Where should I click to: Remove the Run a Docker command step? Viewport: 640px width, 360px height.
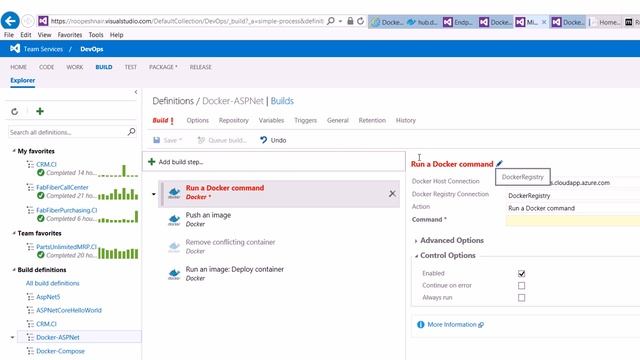392,193
